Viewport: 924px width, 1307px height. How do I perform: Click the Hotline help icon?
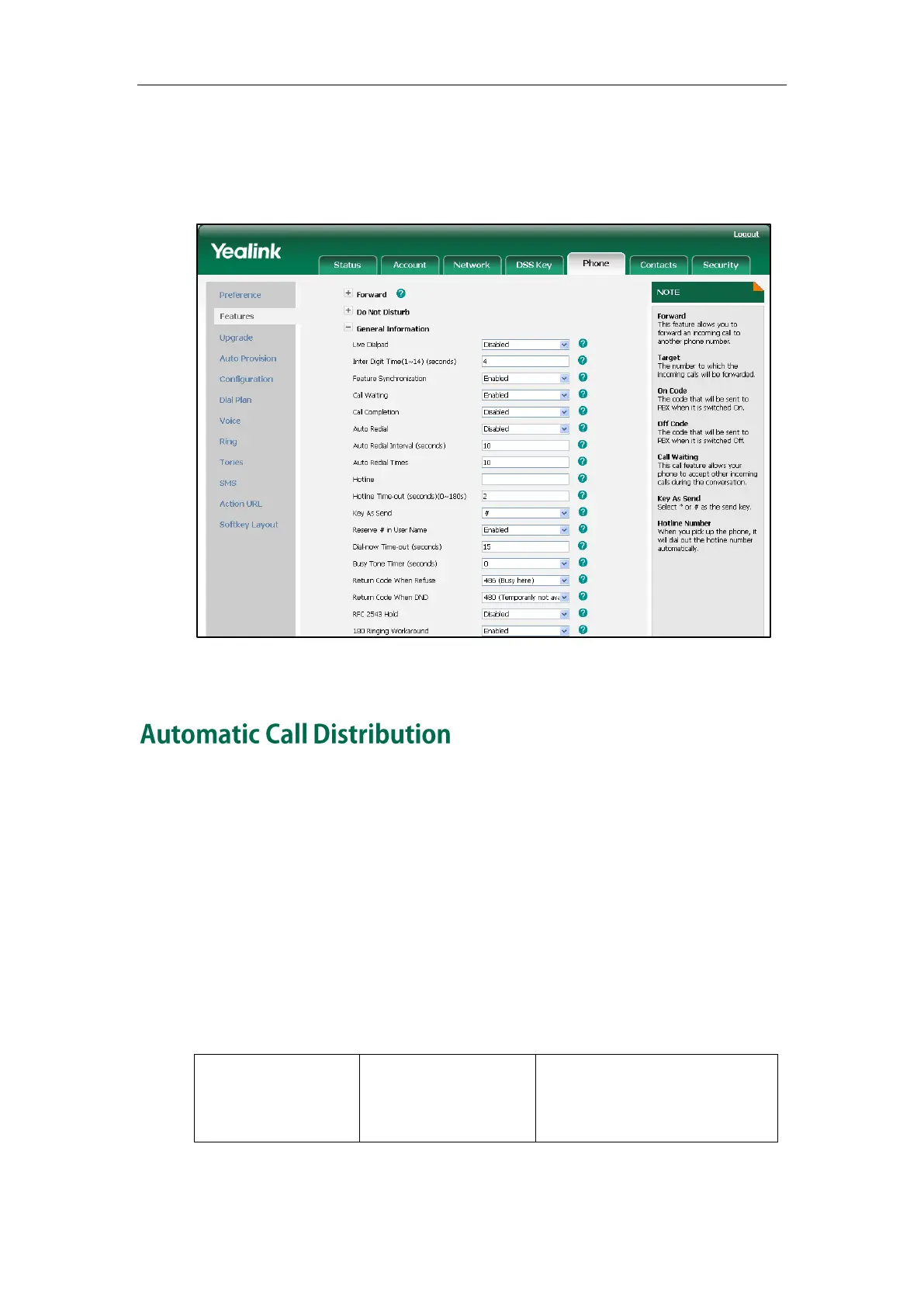pyautogui.click(x=583, y=479)
